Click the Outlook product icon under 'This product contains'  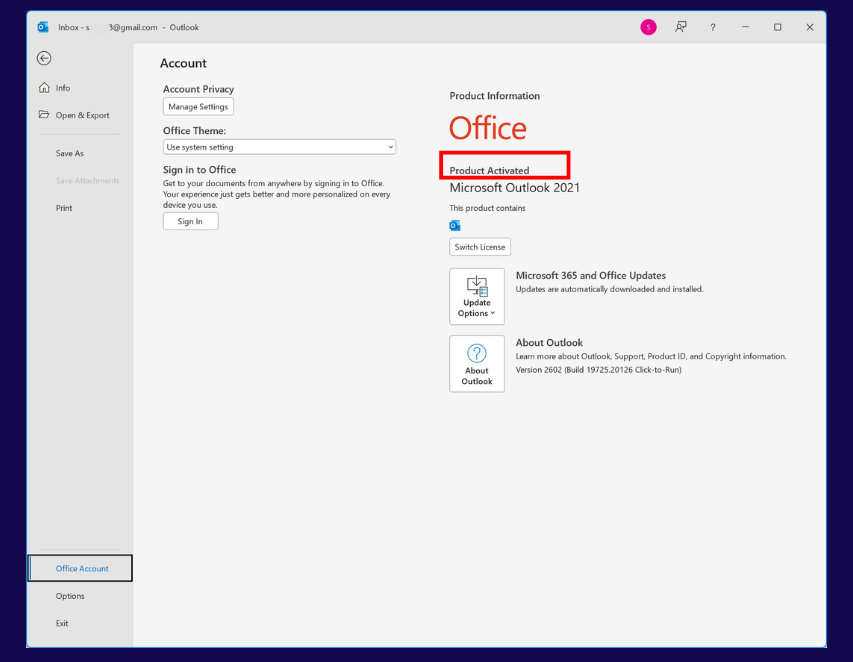click(455, 225)
